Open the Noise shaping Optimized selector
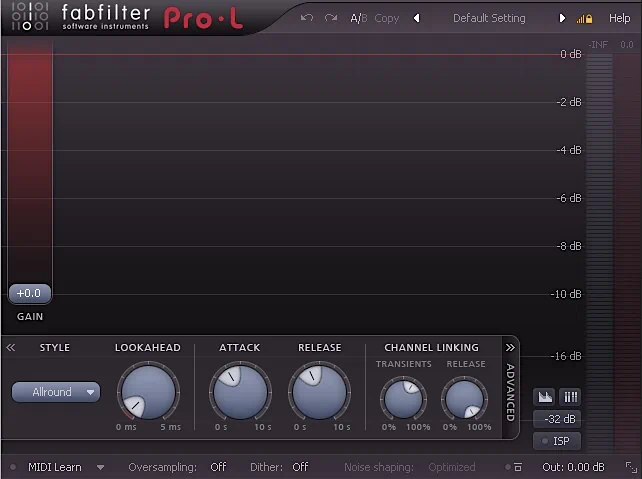Image resolution: width=642 pixels, height=479 pixels. pyautogui.click(x=452, y=467)
